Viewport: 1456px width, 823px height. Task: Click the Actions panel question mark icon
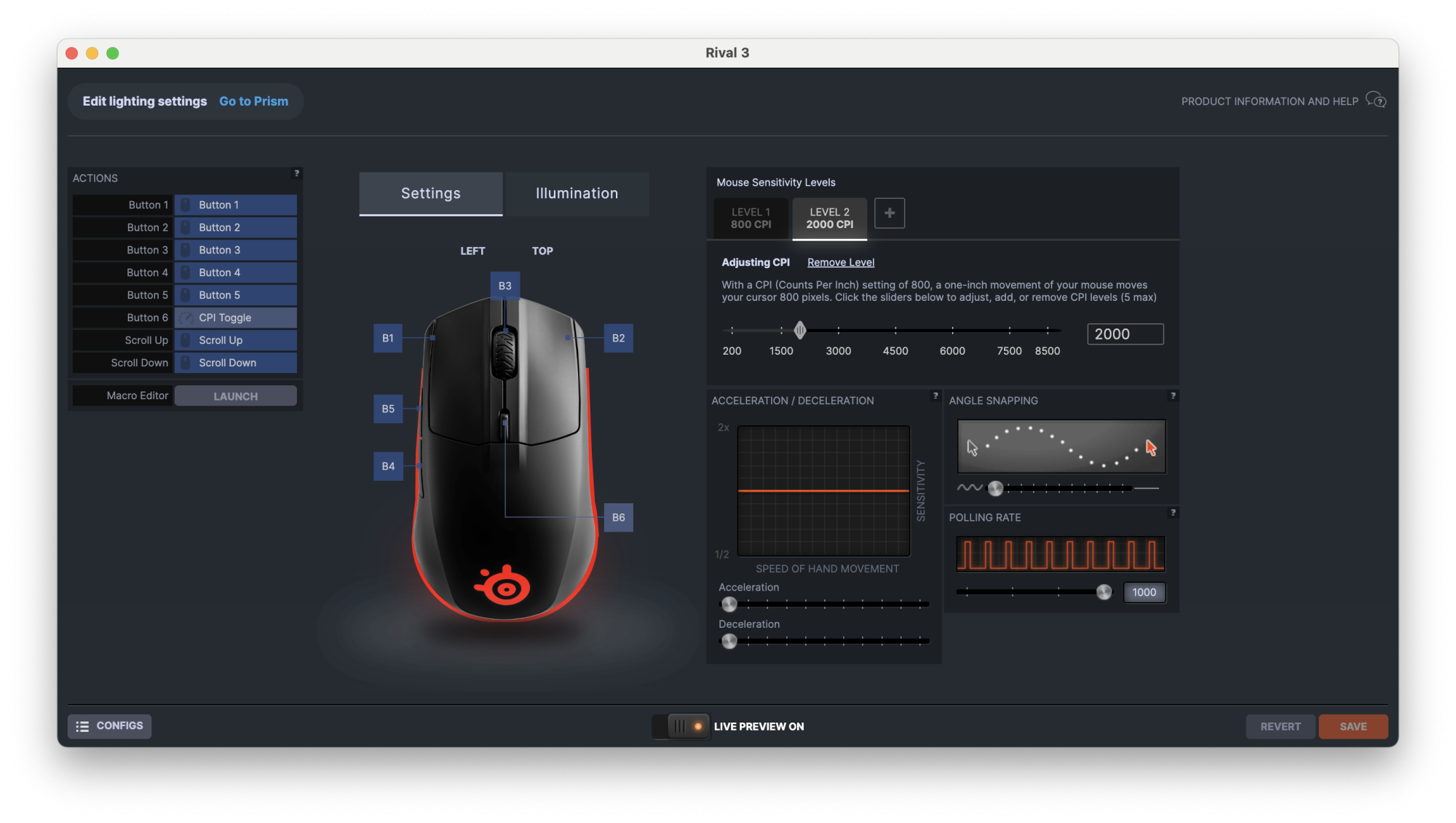pyautogui.click(x=296, y=173)
